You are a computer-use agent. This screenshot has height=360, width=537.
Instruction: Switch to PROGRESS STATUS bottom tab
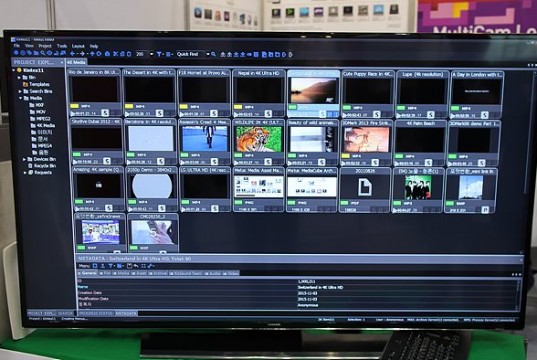[x=96, y=313]
